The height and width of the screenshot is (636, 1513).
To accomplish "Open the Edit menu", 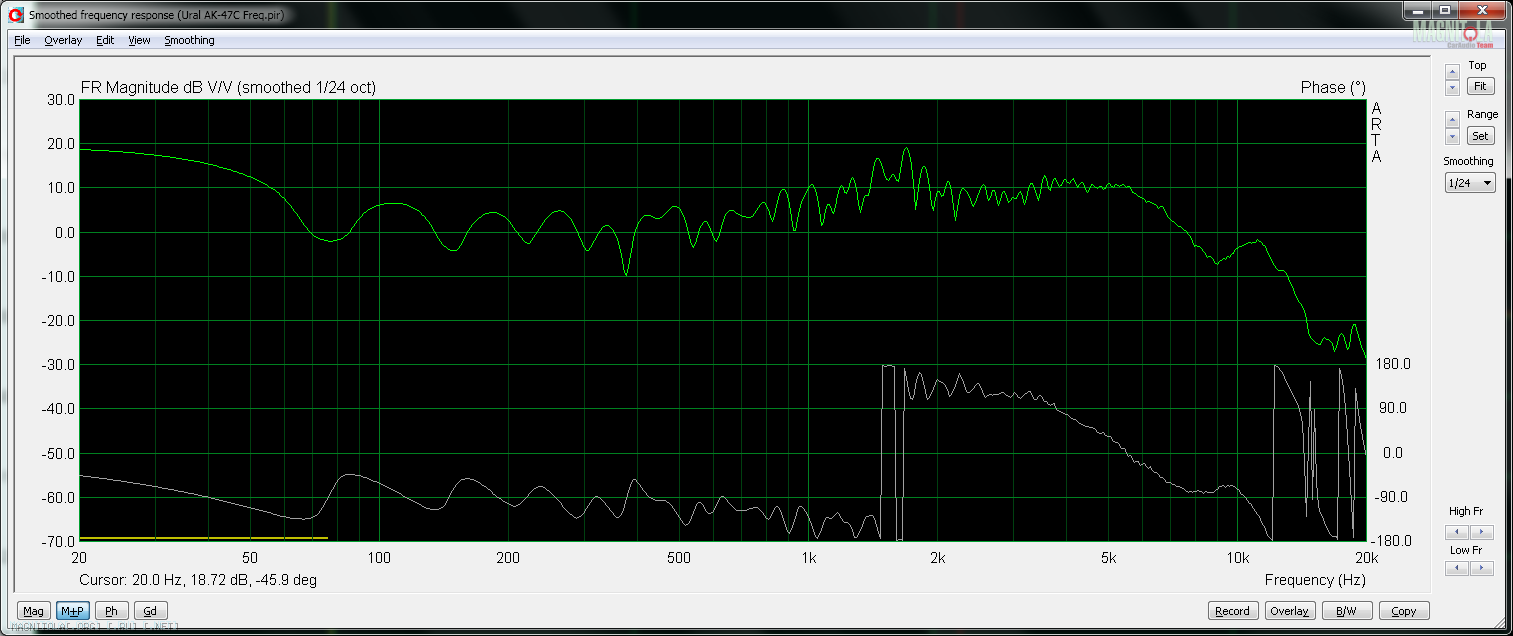I will [x=105, y=40].
